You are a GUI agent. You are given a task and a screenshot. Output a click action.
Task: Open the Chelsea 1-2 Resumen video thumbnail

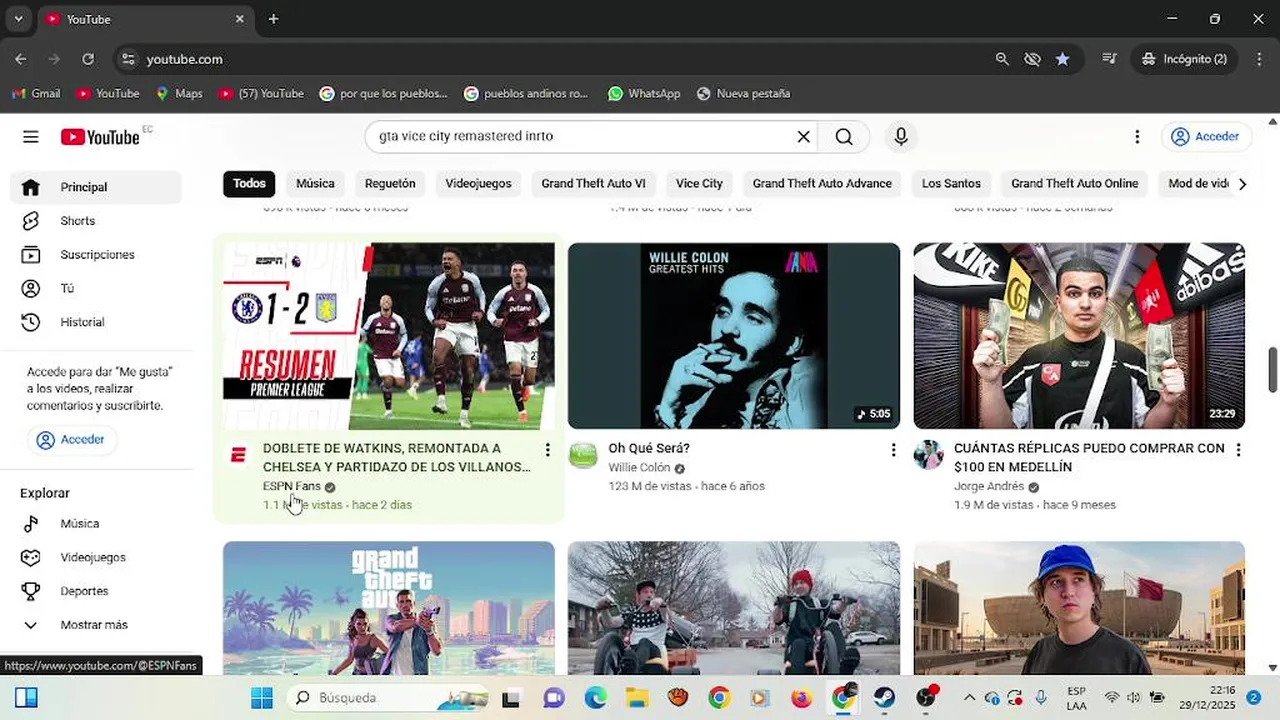388,336
